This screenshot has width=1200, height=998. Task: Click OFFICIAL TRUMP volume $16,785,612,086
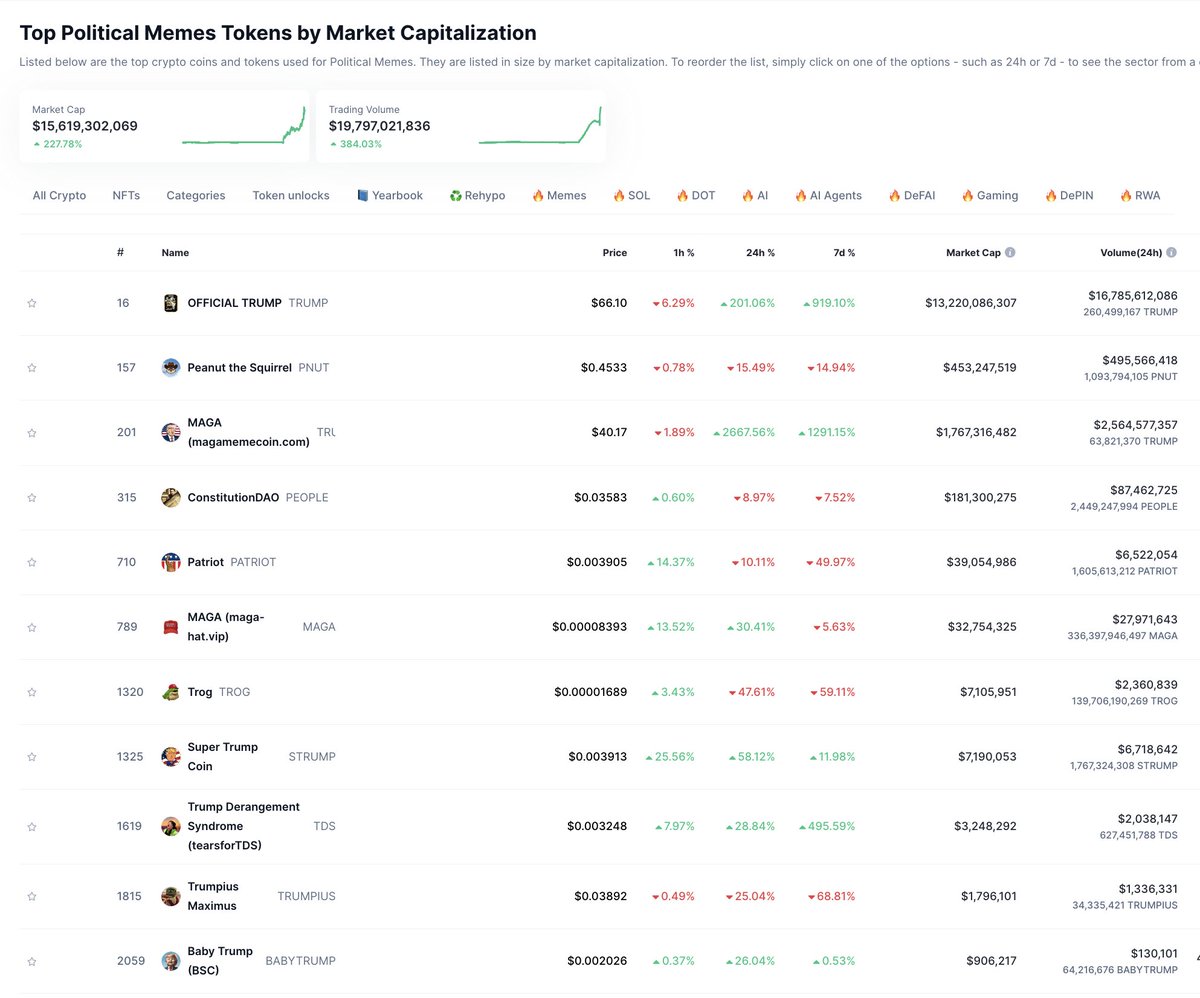(1133, 296)
